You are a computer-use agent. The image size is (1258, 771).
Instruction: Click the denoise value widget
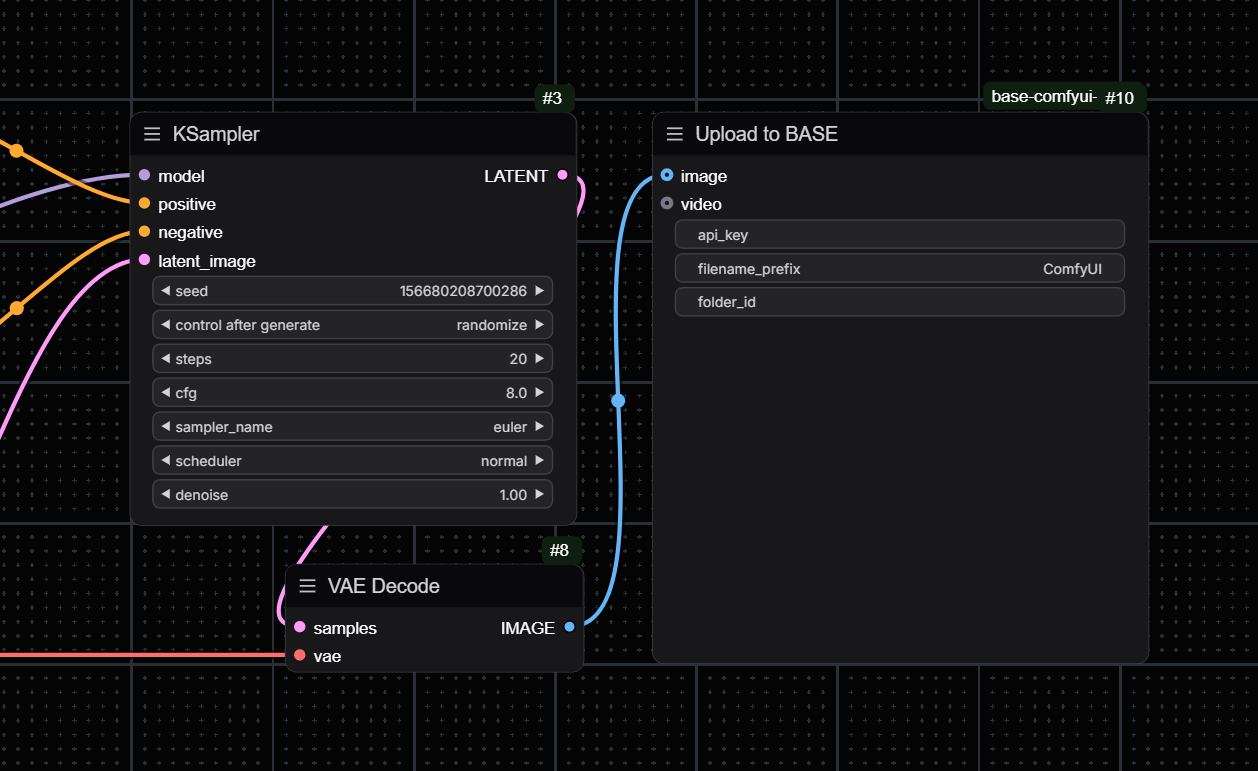pos(352,494)
